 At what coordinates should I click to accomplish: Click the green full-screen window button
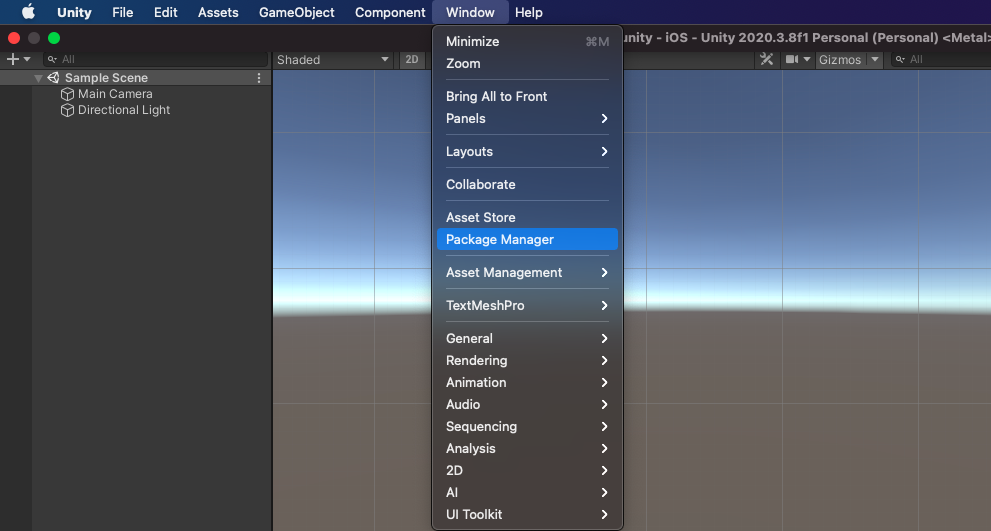[x=54, y=38]
